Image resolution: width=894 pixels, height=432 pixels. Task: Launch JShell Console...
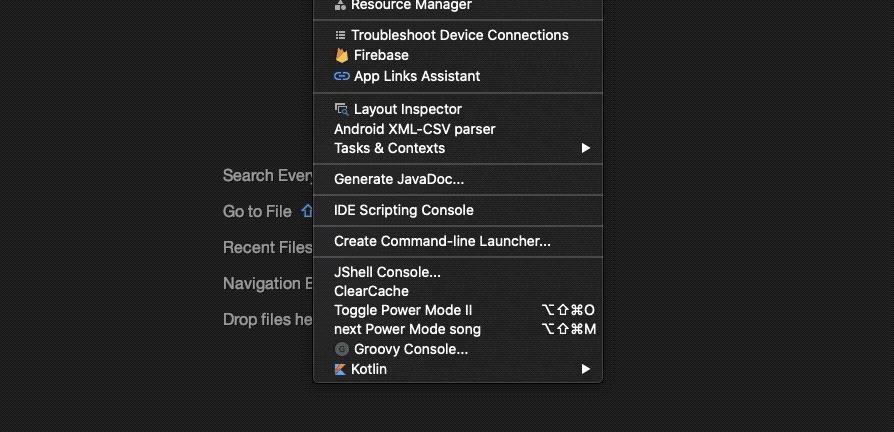(387, 272)
